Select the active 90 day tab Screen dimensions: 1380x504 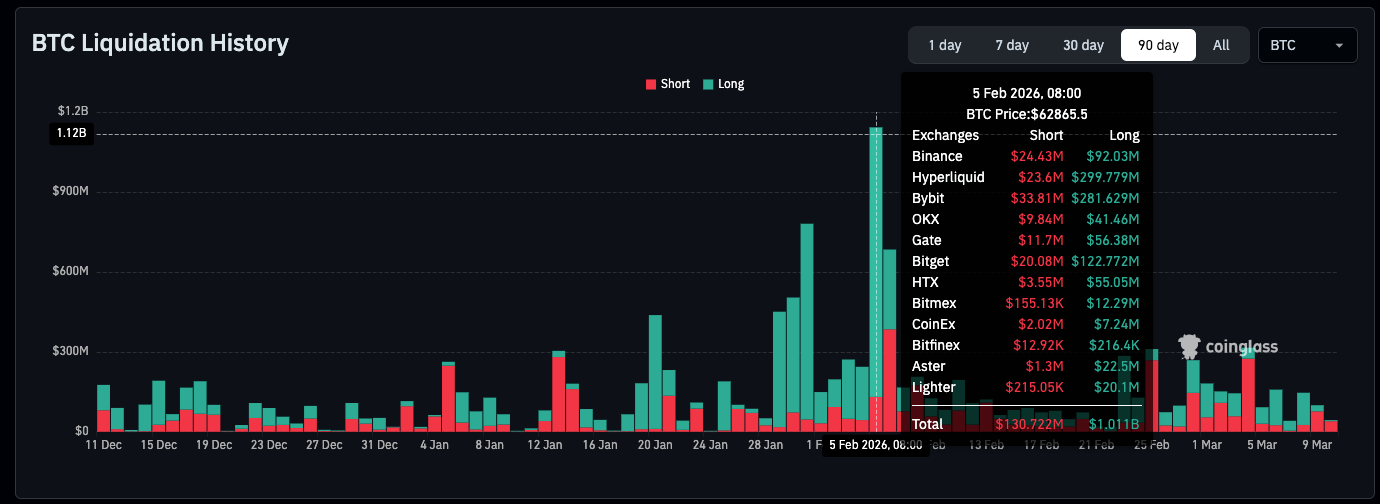pyautogui.click(x=1158, y=45)
